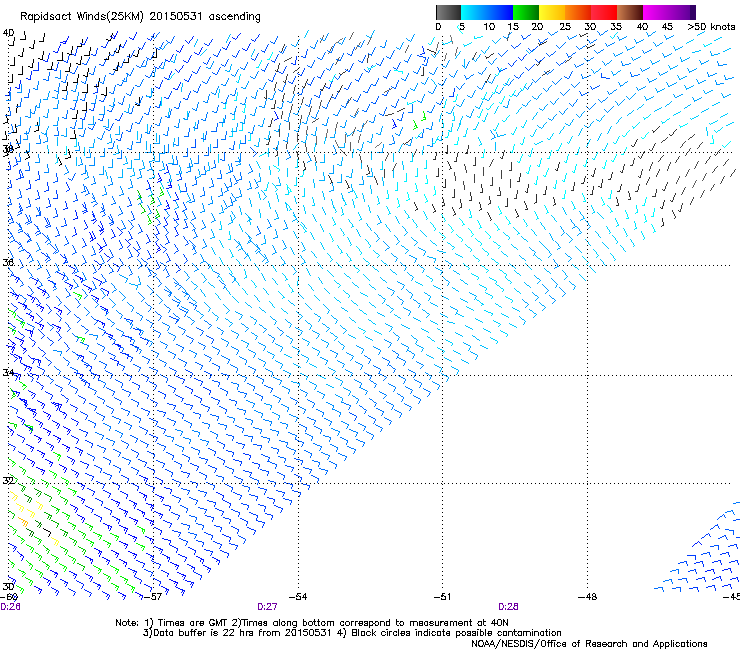Click the legend tick label '35'
Screen dimensions: 740x650
click(616, 27)
